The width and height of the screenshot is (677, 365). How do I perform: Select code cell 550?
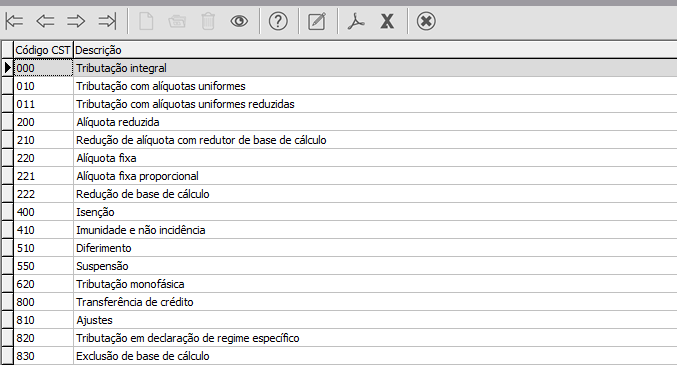[x=43, y=266]
